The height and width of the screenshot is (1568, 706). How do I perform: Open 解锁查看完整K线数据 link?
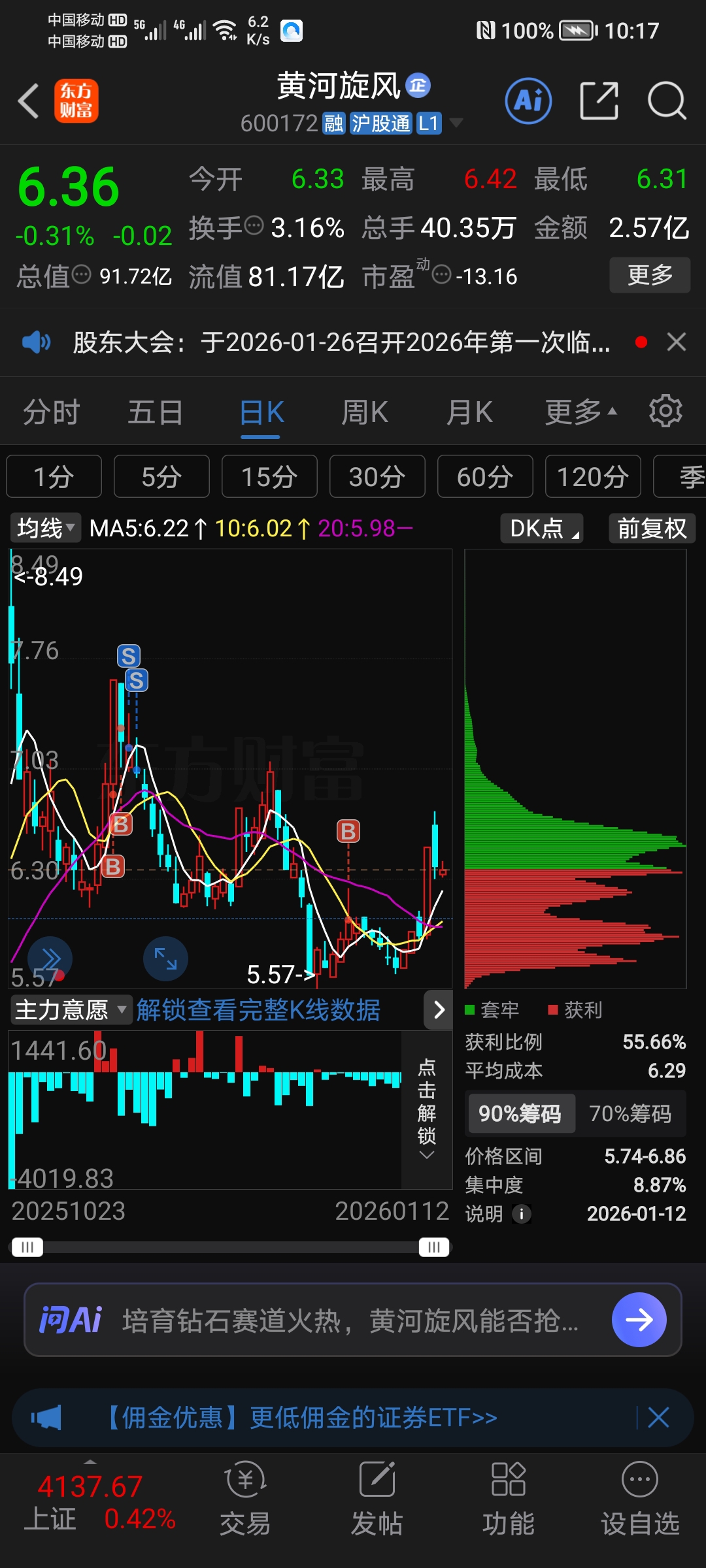coord(258,1010)
